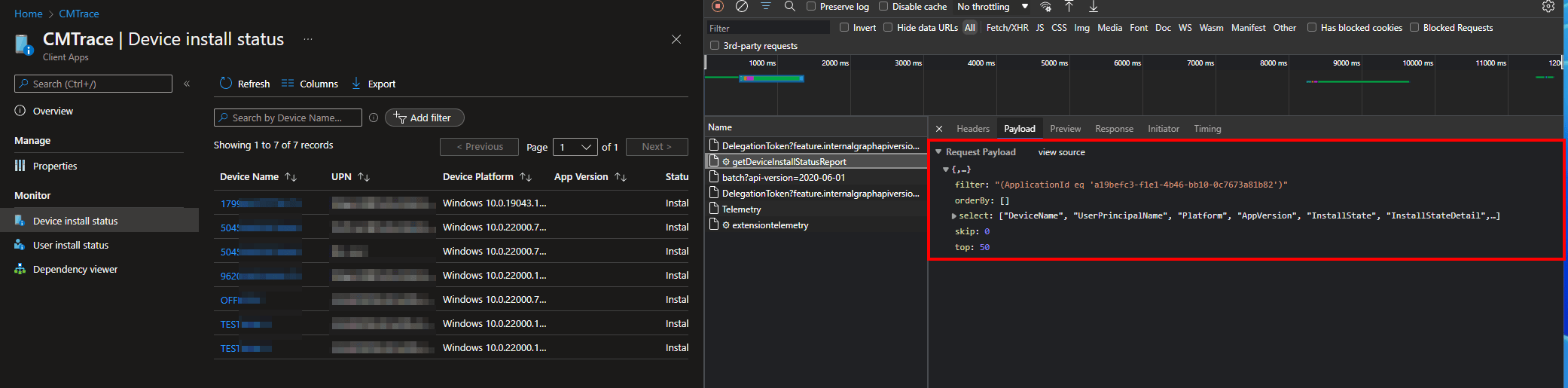
Task: Switch to the Timing tab
Action: point(1207,129)
